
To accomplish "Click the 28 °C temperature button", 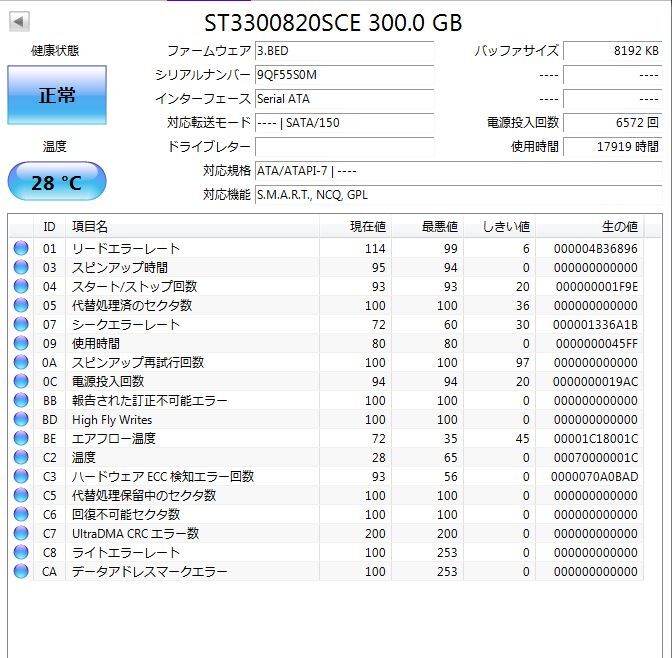I will coord(57,181).
